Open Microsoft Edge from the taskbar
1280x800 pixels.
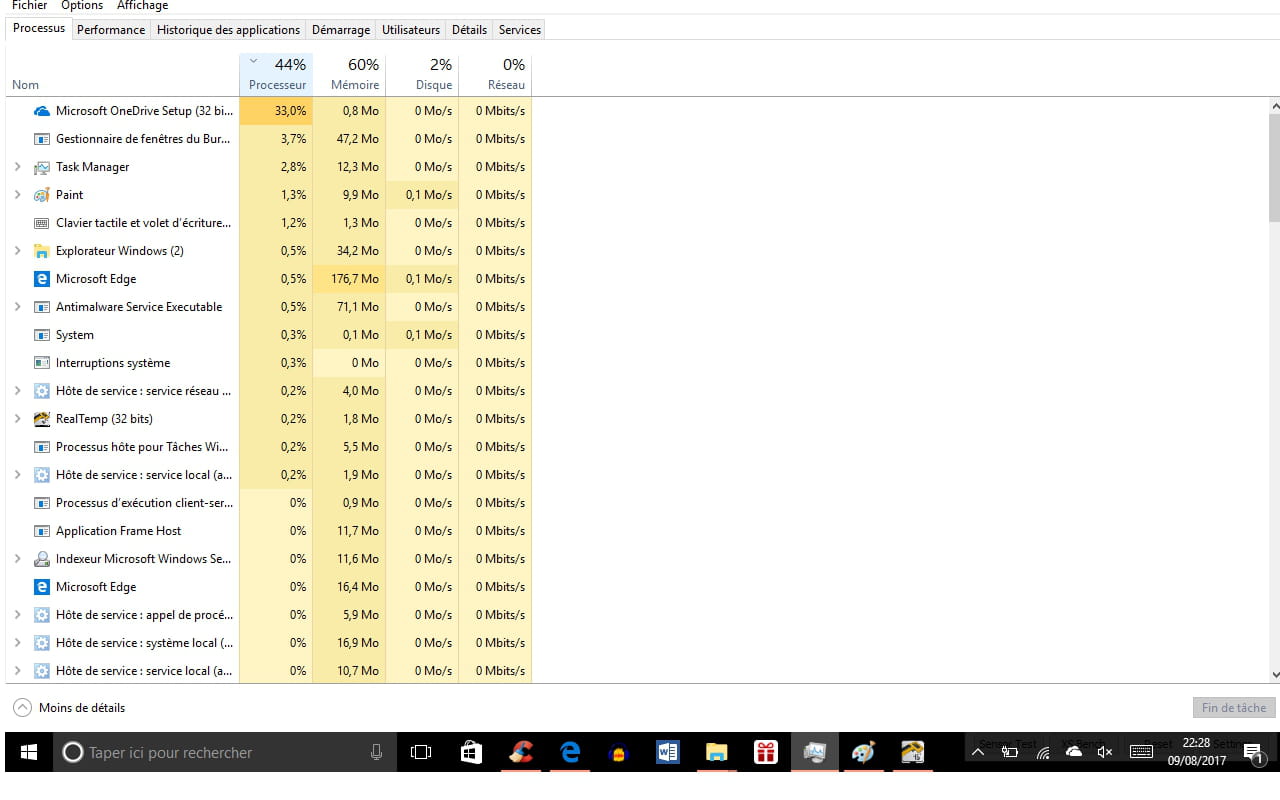click(570, 752)
